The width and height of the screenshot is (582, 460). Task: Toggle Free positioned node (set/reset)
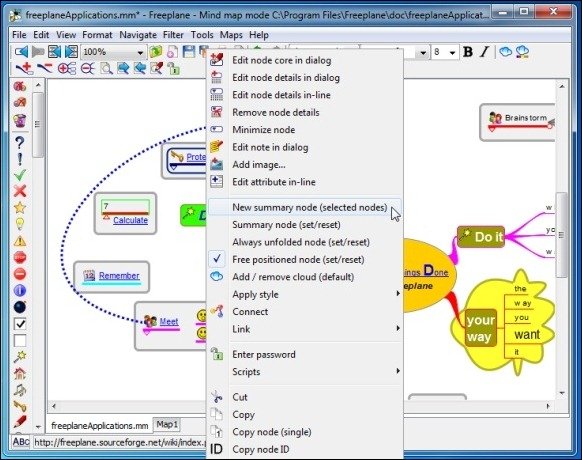304,260
